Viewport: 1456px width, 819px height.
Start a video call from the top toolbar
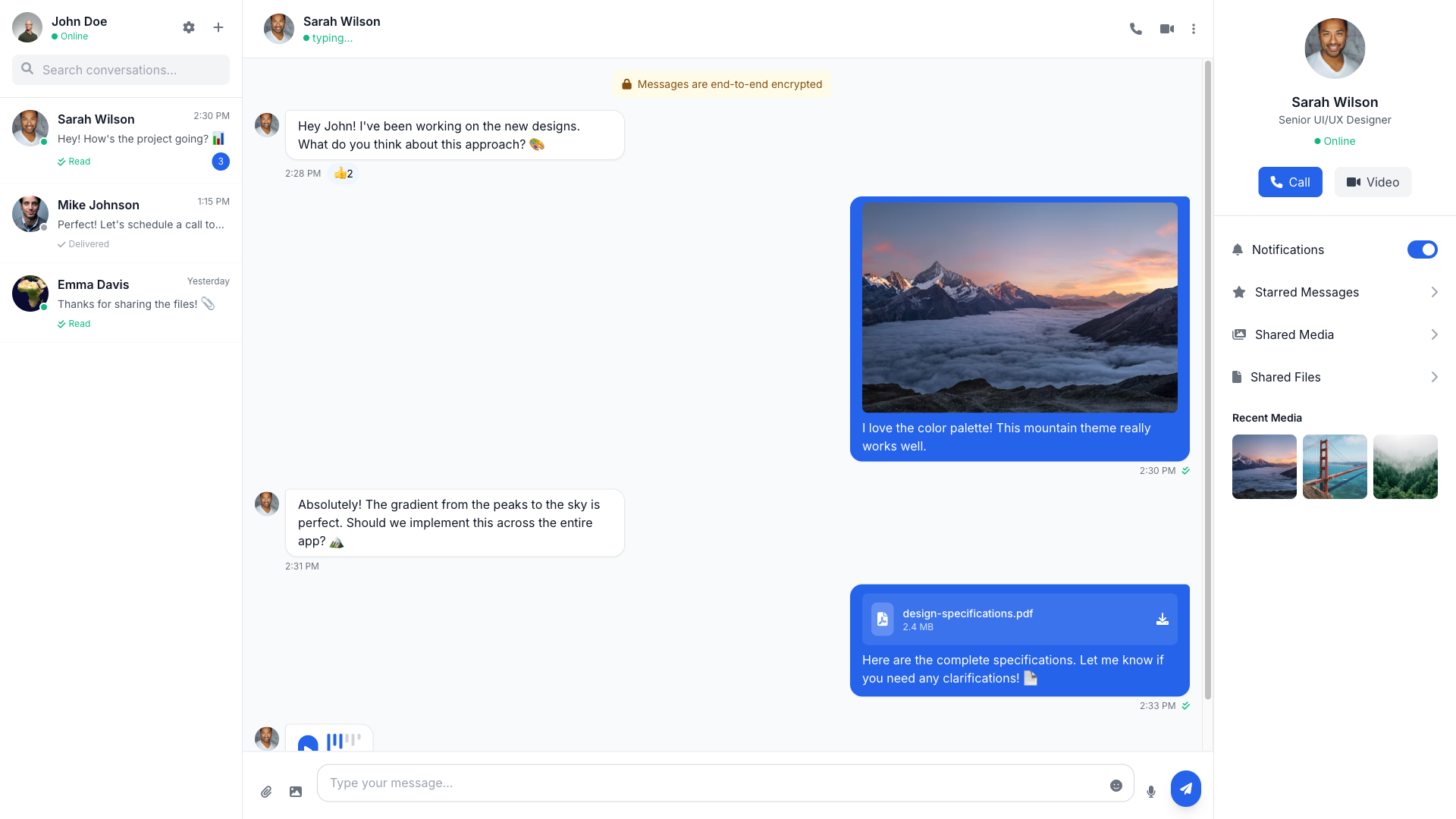pyautogui.click(x=1166, y=28)
